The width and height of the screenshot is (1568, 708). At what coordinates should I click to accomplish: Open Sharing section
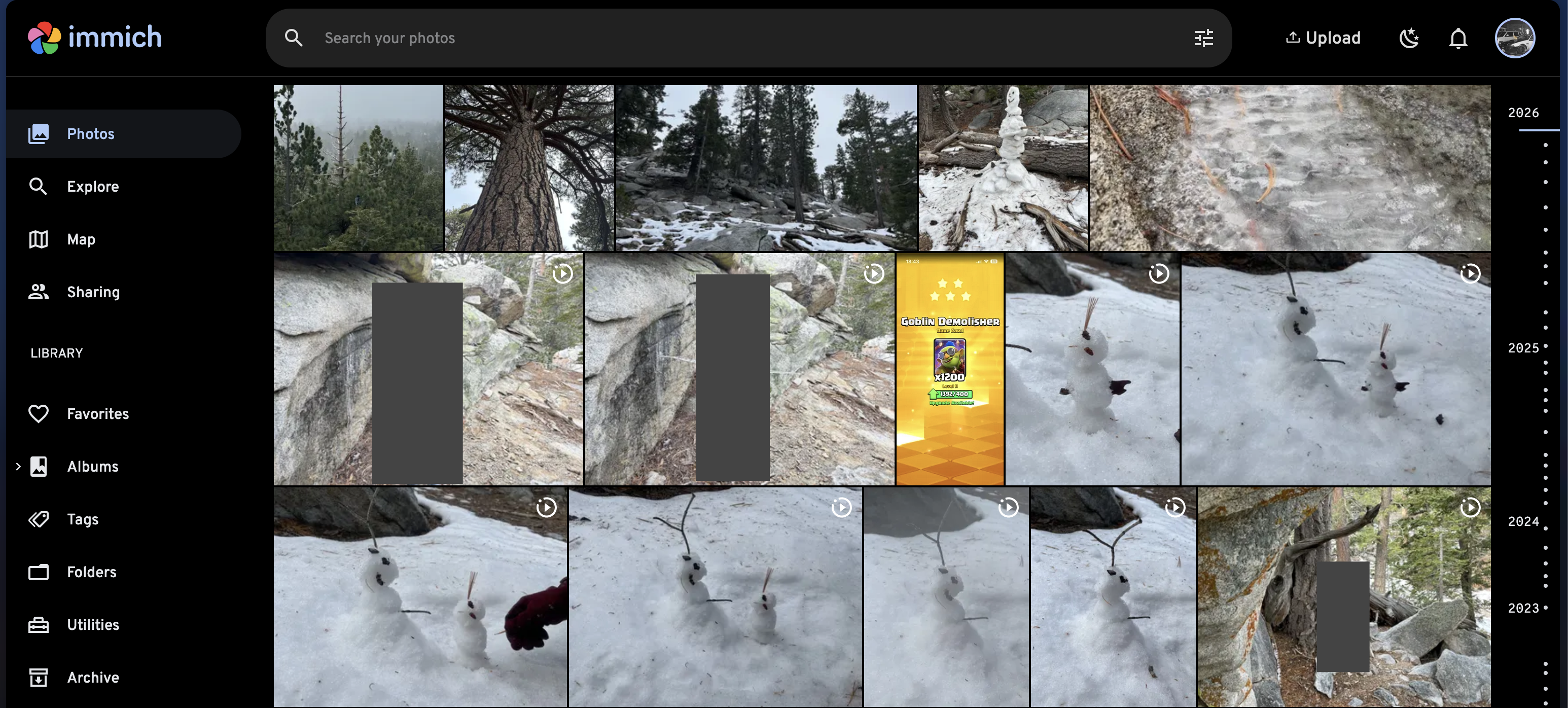pos(92,292)
